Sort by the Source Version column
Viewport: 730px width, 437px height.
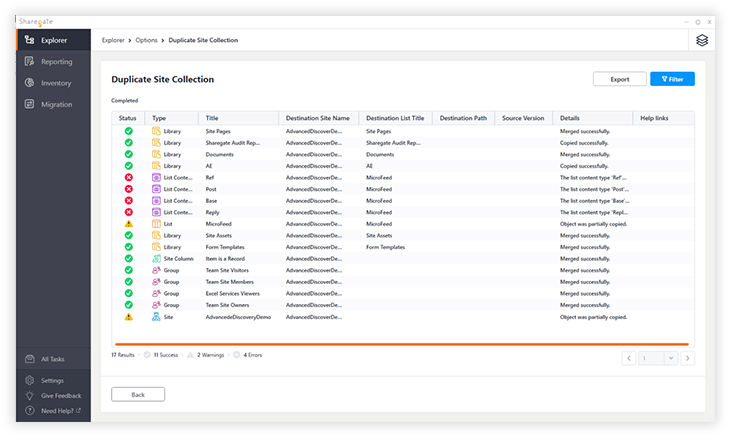click(x=523, y=118)
